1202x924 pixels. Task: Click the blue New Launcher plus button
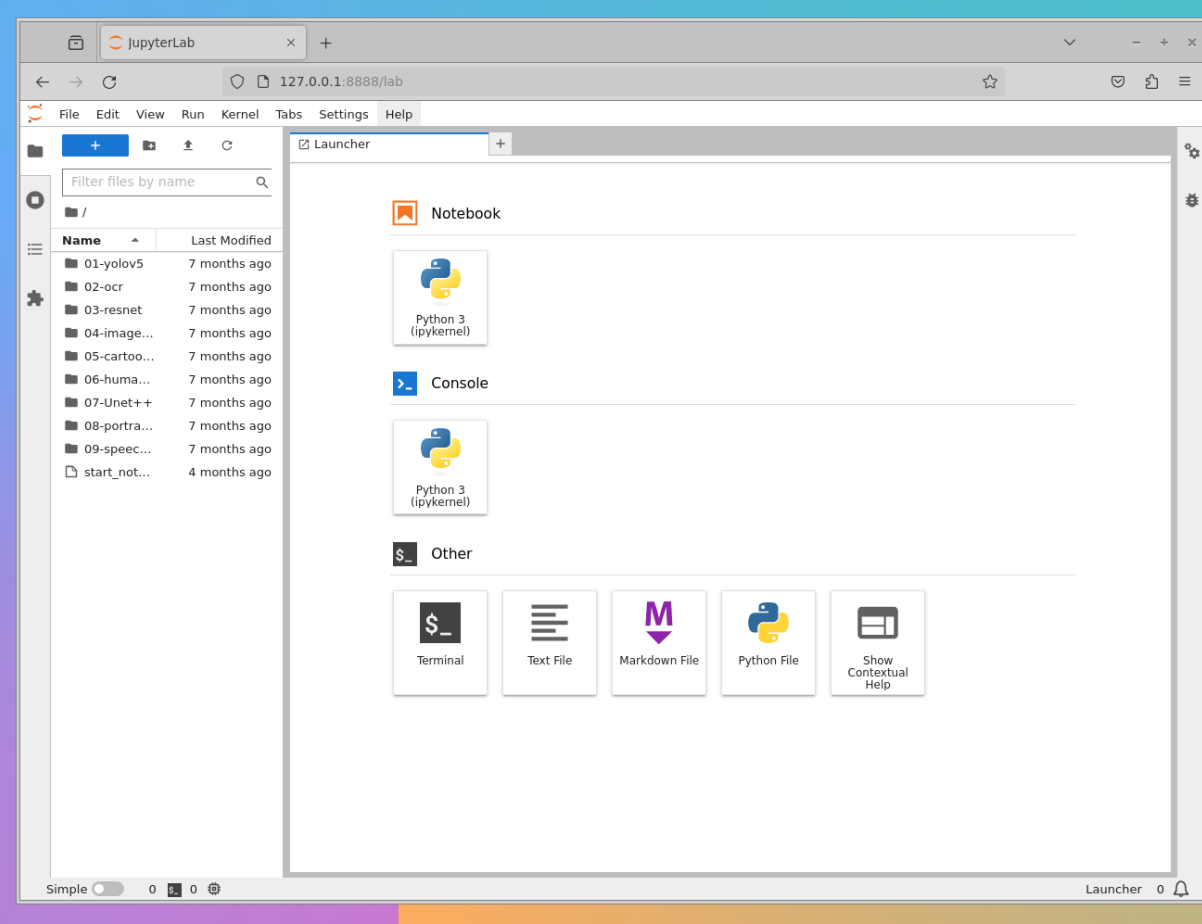click(95, 145)
